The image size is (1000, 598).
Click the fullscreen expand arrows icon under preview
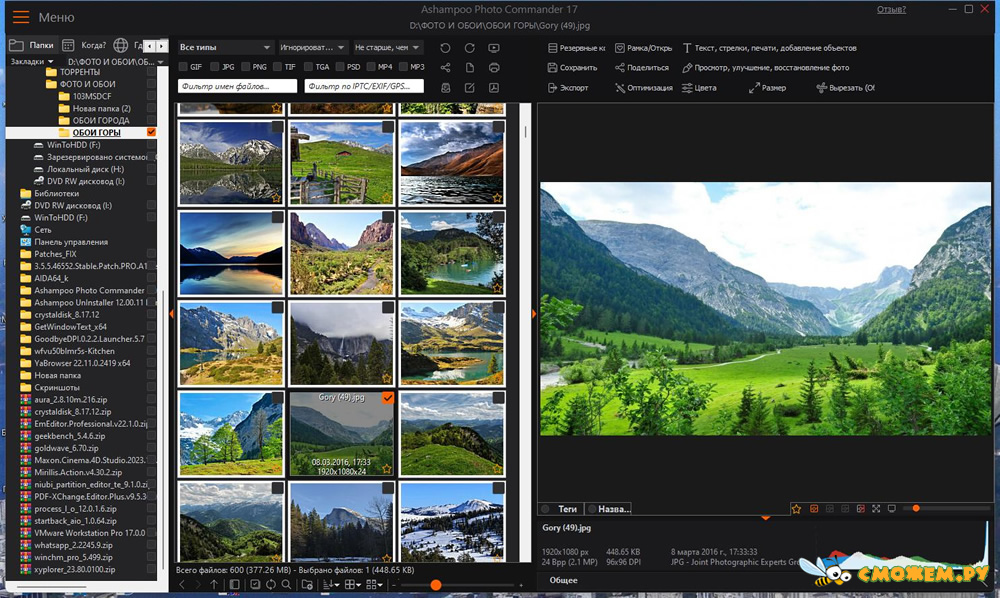tap(876, 509)
